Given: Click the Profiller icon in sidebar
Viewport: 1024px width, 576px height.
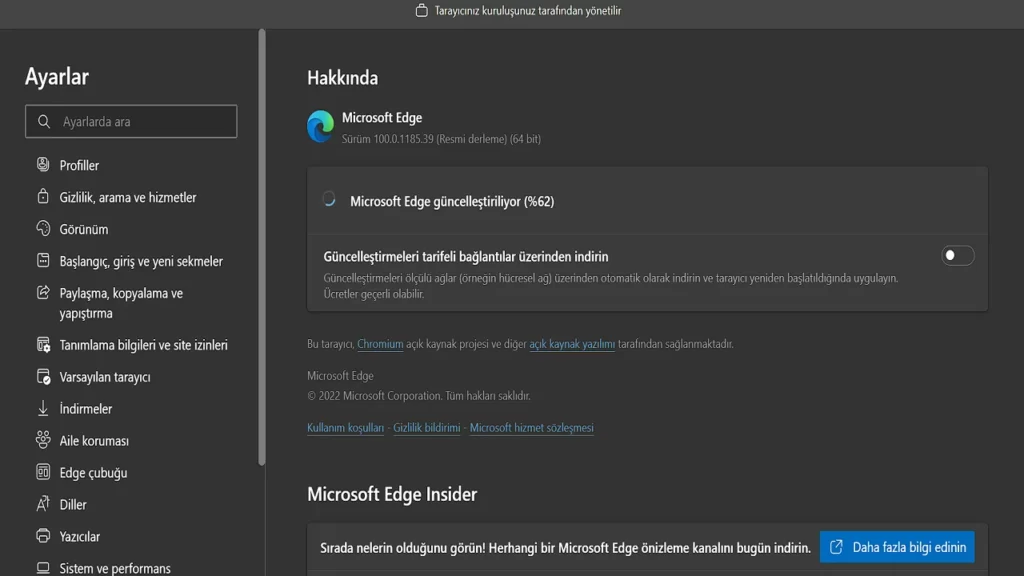Looking at the screenshot, I should pos(43,165).
